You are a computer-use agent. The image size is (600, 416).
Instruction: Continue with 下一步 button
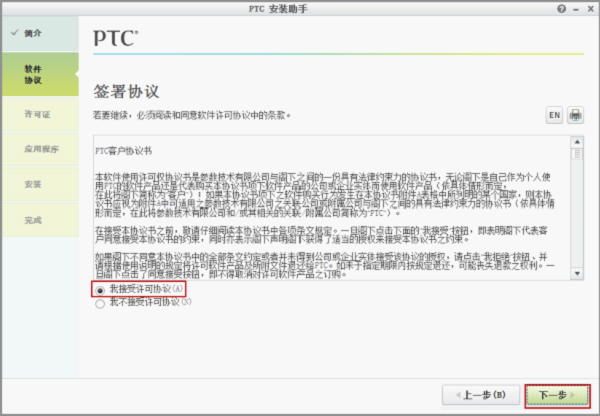point(557,395)
